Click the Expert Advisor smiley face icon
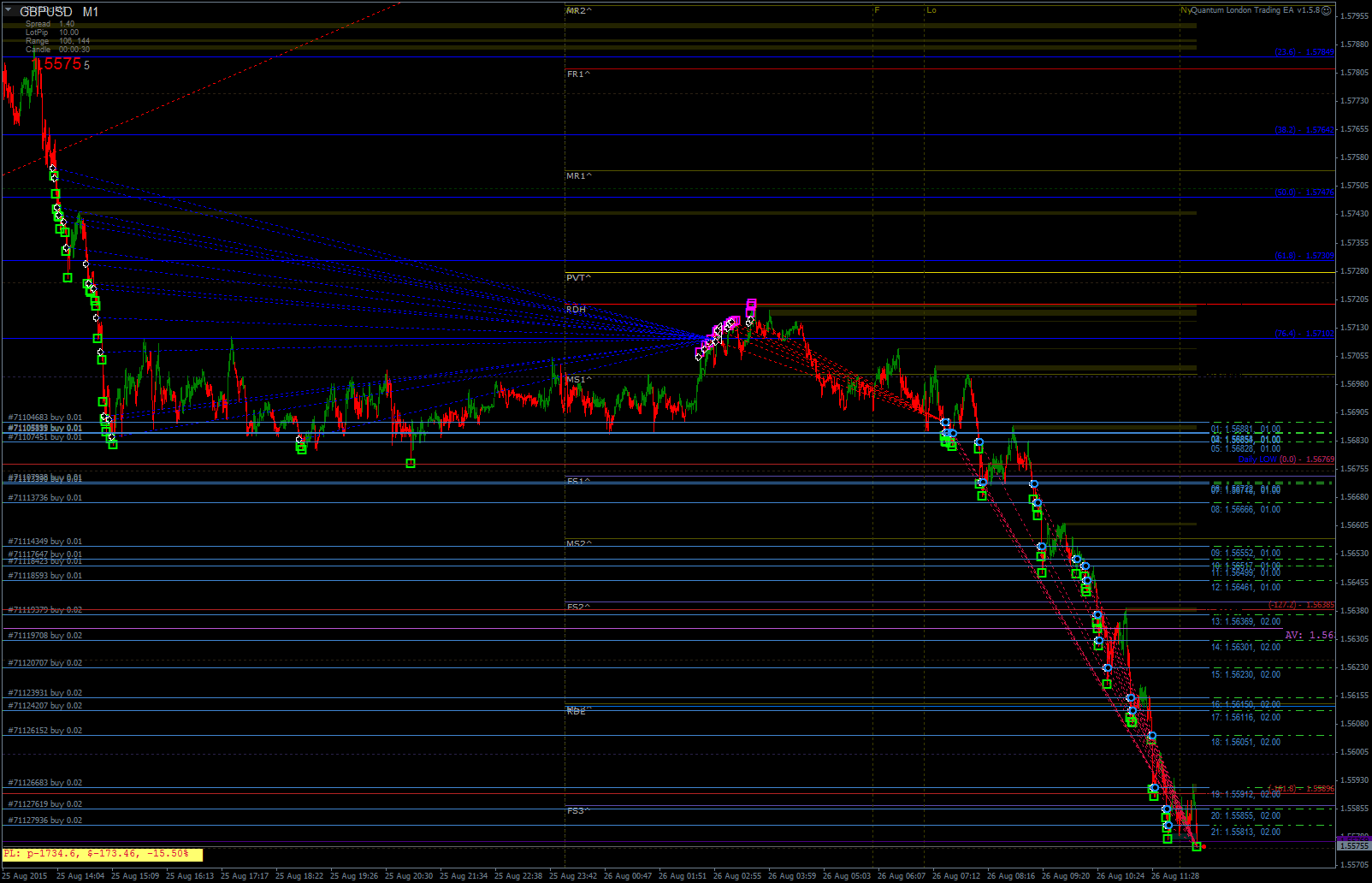Viewport: 1372px width, 883px height. 1326,10
